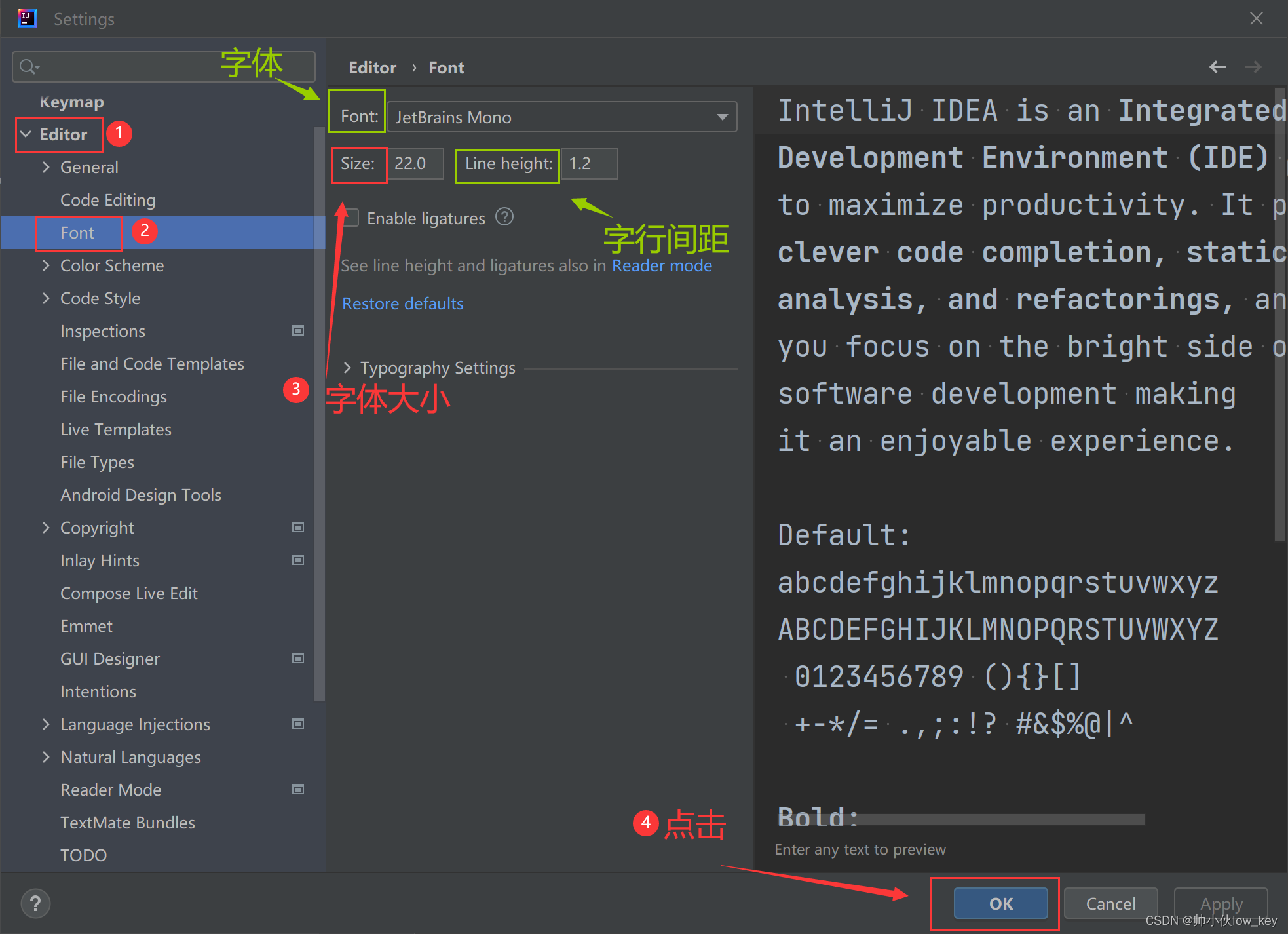Image resolution: width=1288 pixels, height=934 pixels.
Task: Click the settings search magnifier icon
Action: pyautogui.click(x=29, y=67)
